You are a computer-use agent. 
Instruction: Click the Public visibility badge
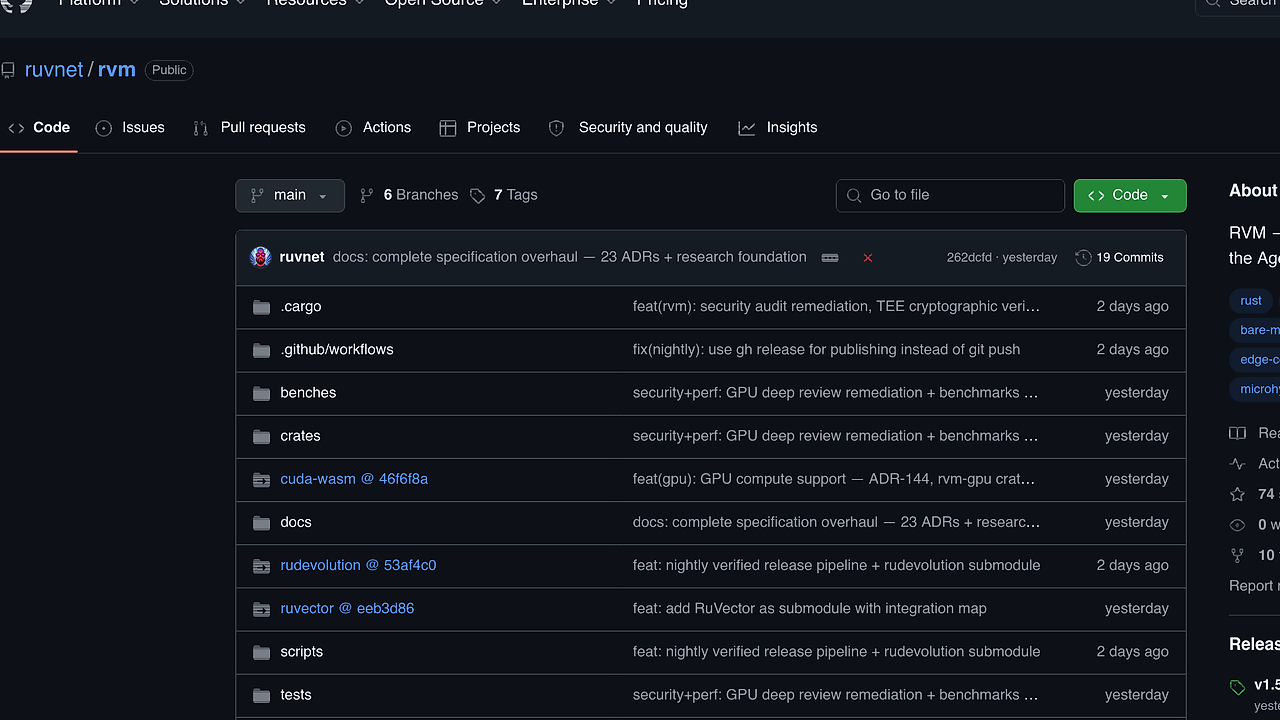[x=169, y=70]
